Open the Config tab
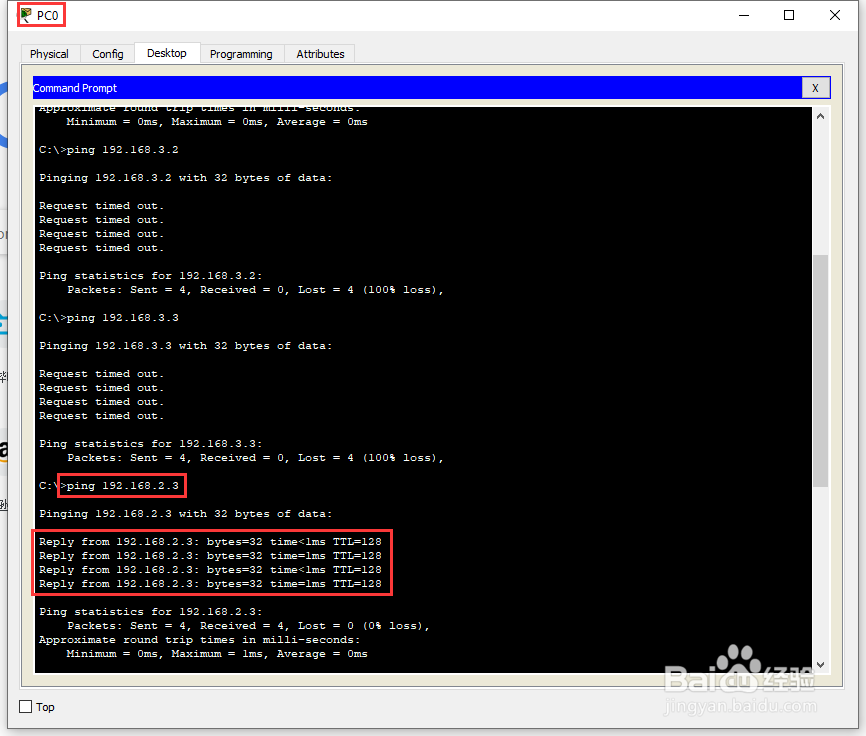The image size is (866, 736). 108,54
